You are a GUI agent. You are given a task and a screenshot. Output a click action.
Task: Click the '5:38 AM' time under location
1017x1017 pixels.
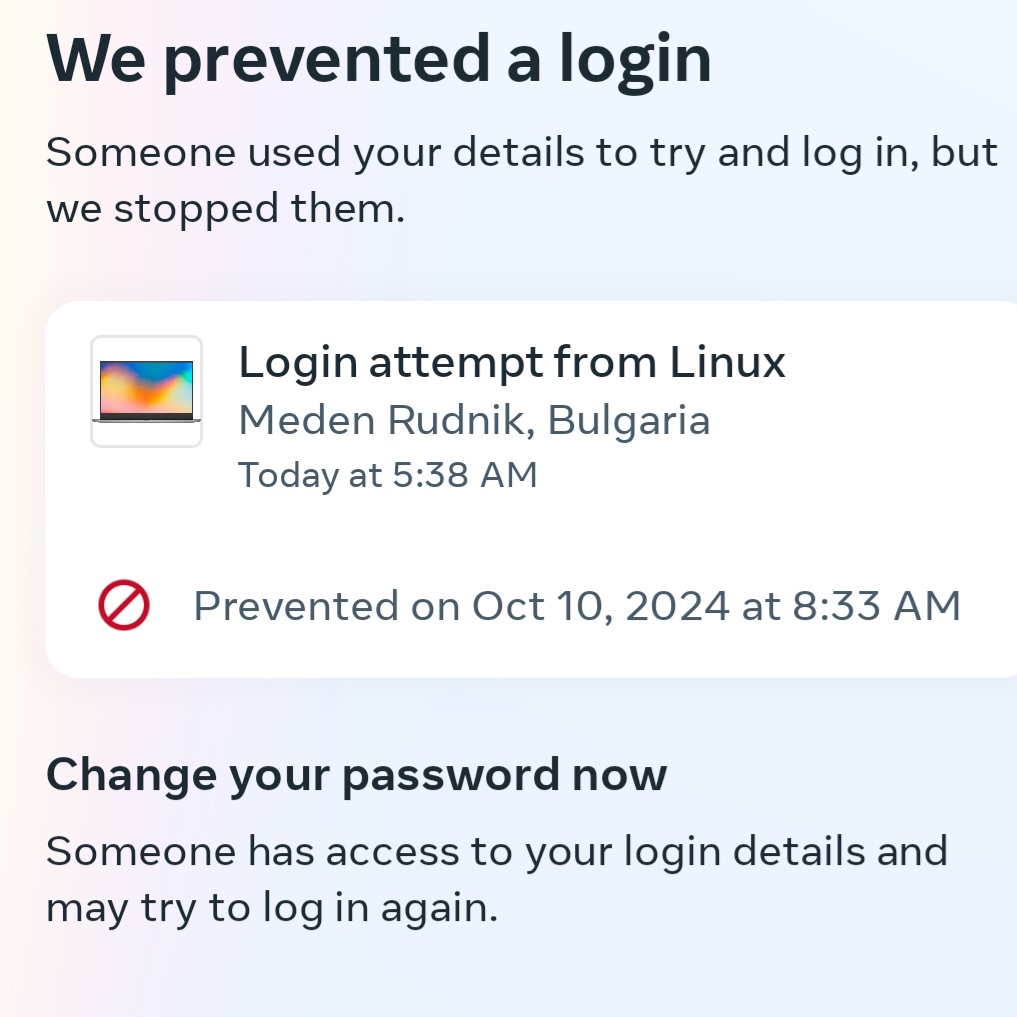pos(465,475)
